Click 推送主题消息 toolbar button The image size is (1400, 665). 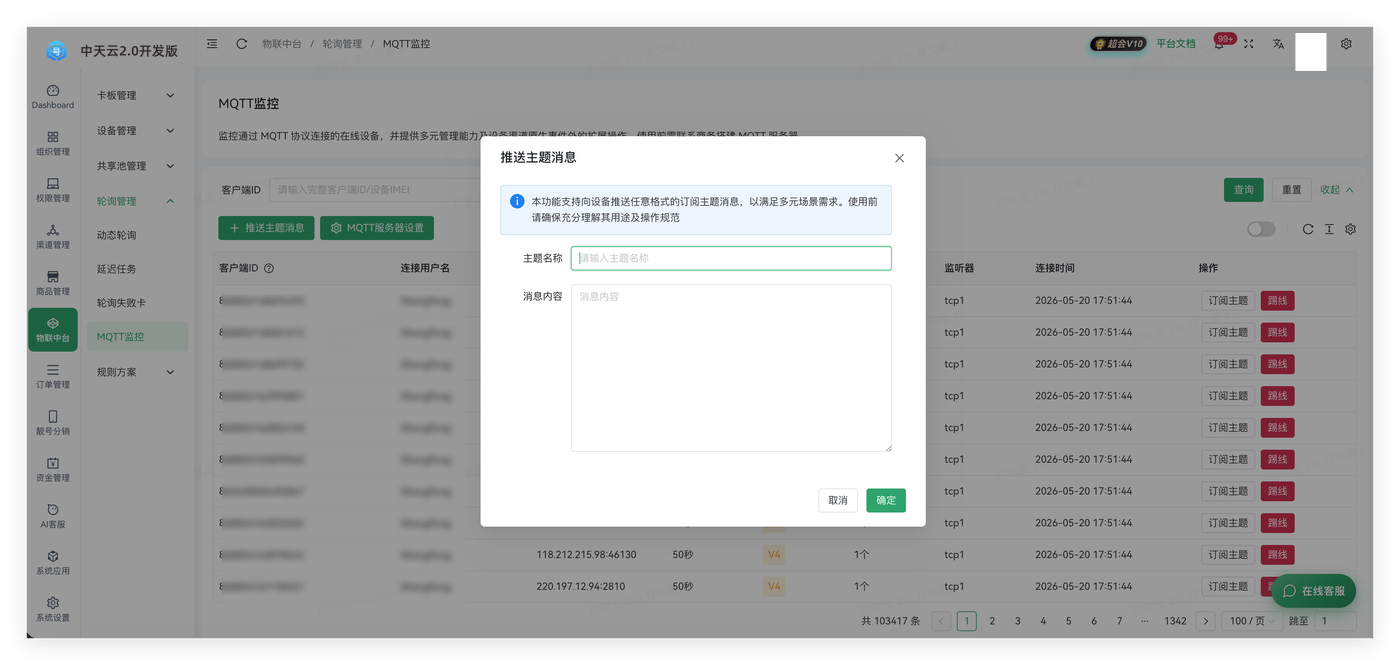pos(266,228)
